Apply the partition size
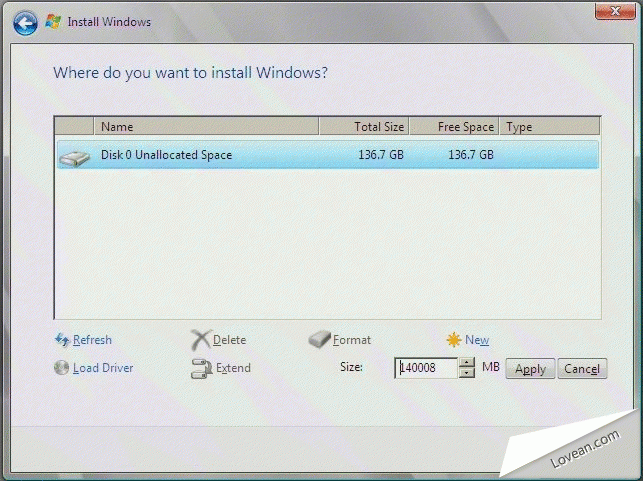The image size is (643, 481). (x=530, y=368)
